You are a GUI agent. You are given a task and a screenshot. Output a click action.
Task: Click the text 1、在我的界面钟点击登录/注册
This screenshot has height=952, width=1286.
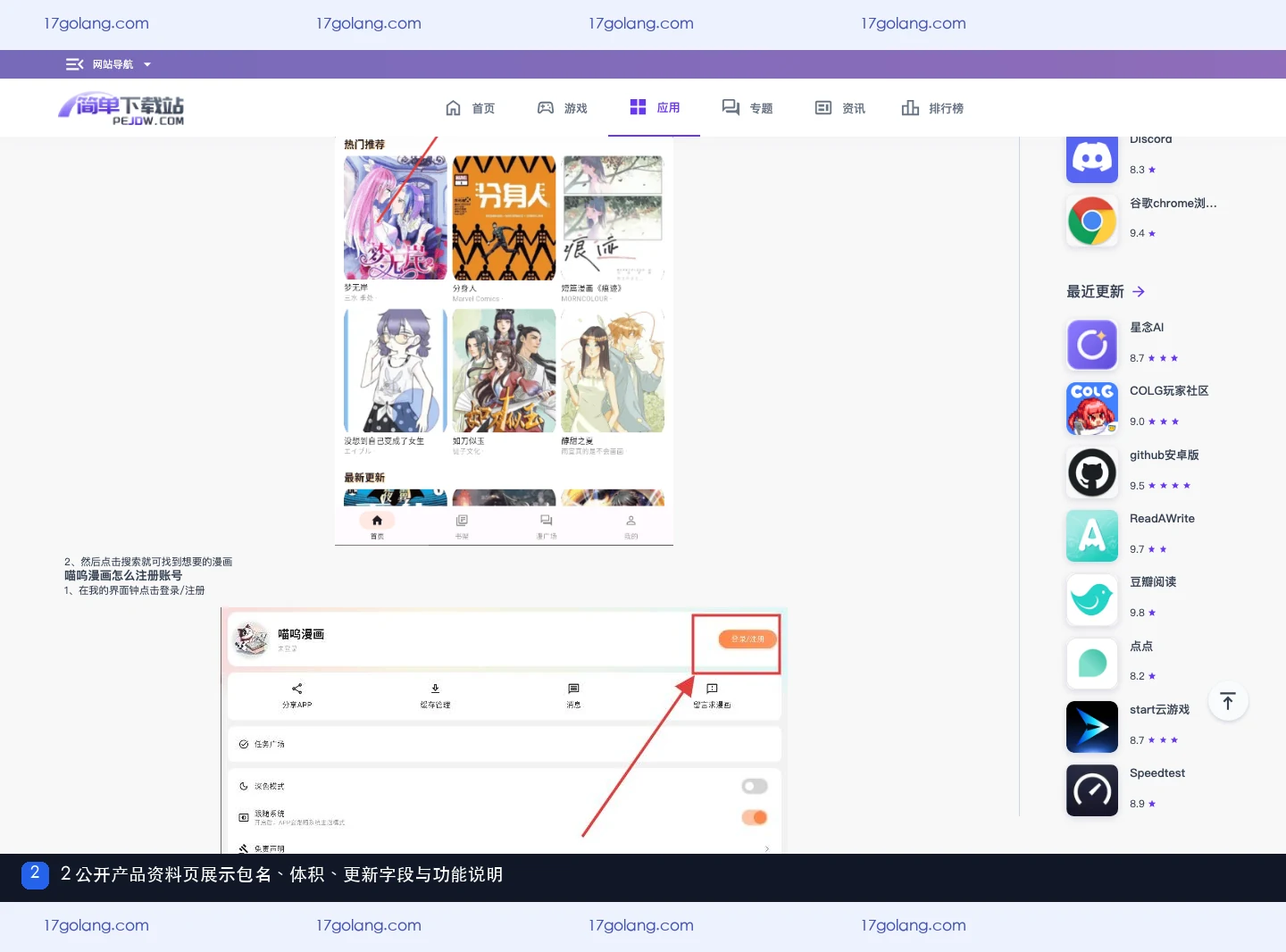pyautogui.click(x=134, y=590)
